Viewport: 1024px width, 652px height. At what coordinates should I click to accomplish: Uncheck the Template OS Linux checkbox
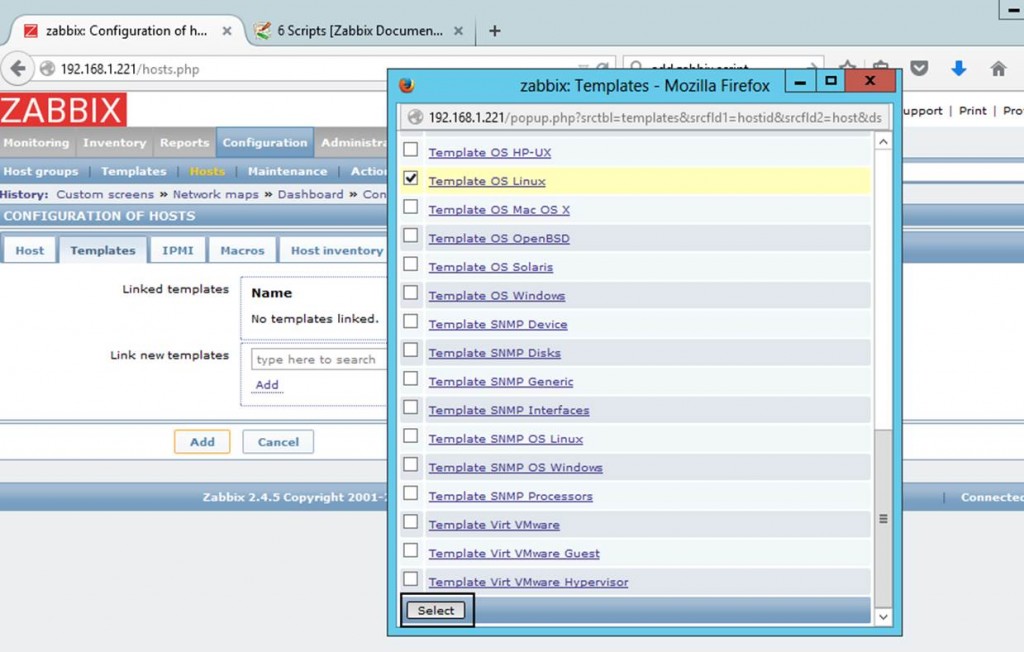point(410,179)
